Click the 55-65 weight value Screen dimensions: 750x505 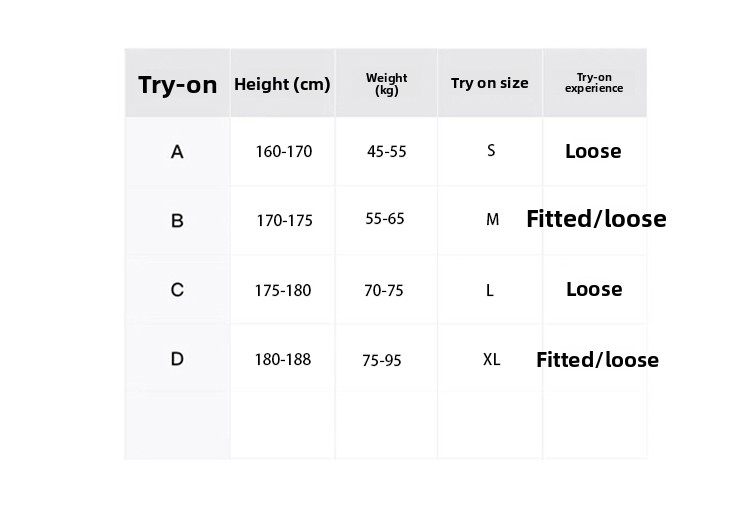tap(385, 219)
